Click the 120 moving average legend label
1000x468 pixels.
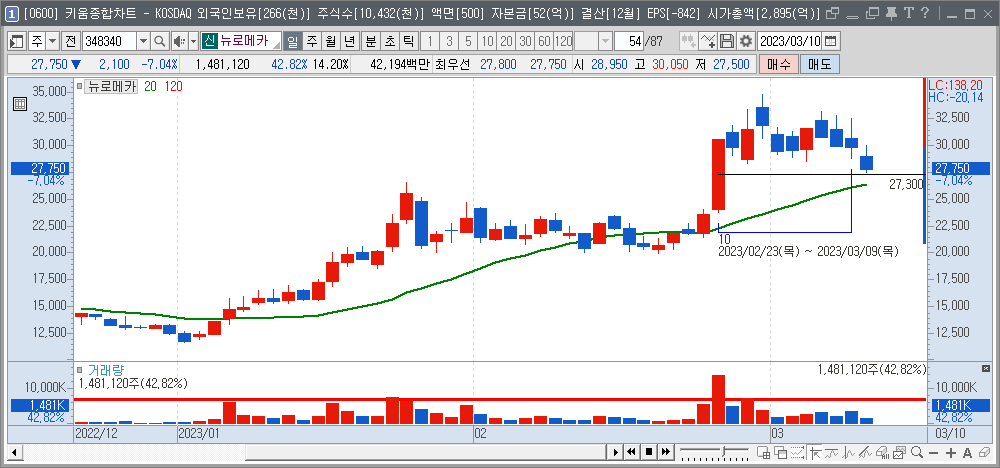pyautogui.click(x=173, y=87)
